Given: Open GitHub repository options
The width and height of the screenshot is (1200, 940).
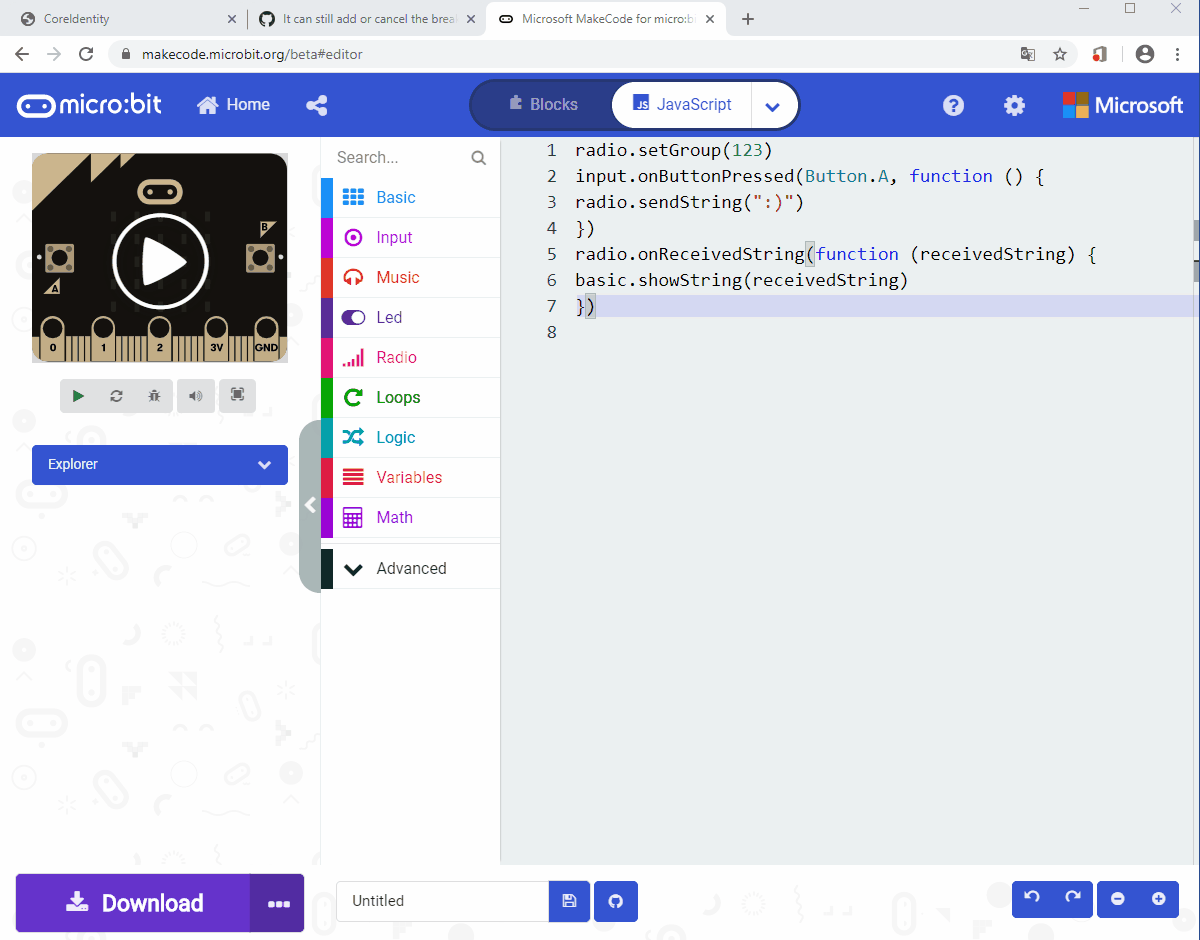Looking at the screenshot, I should coord(615,901).
